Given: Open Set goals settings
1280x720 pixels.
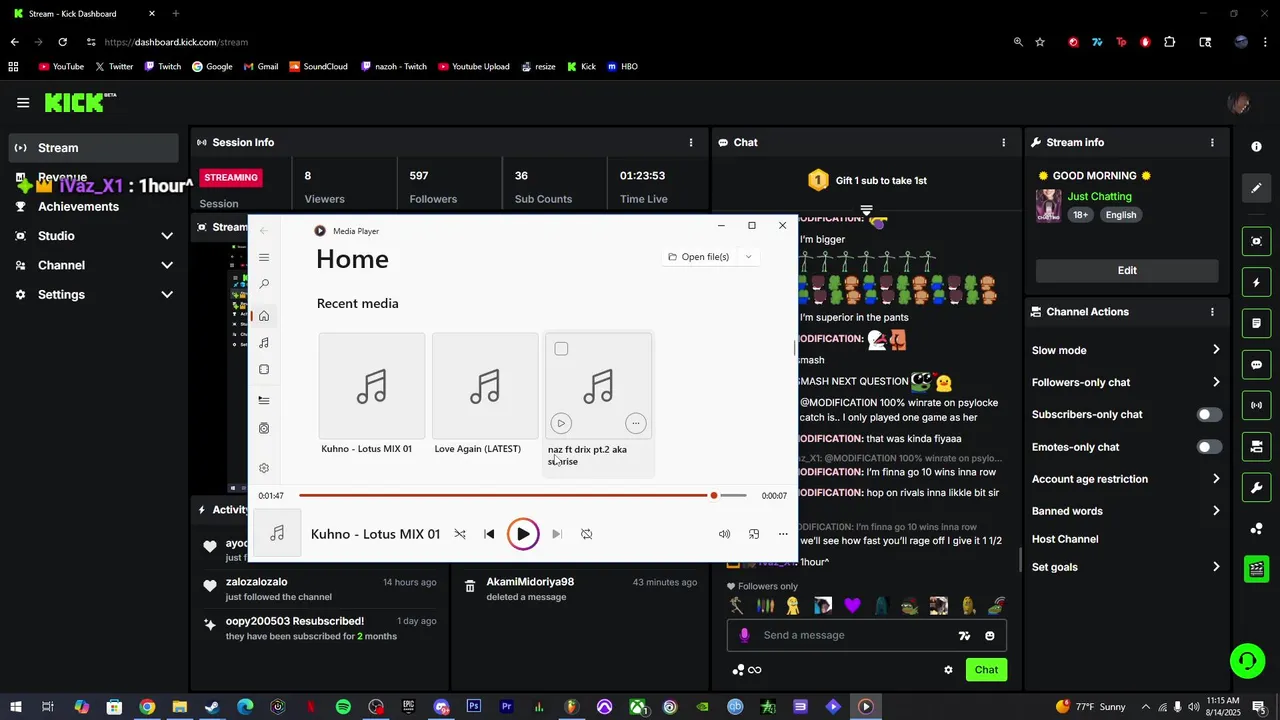Looking at the screenshot, I should 1127,567.
